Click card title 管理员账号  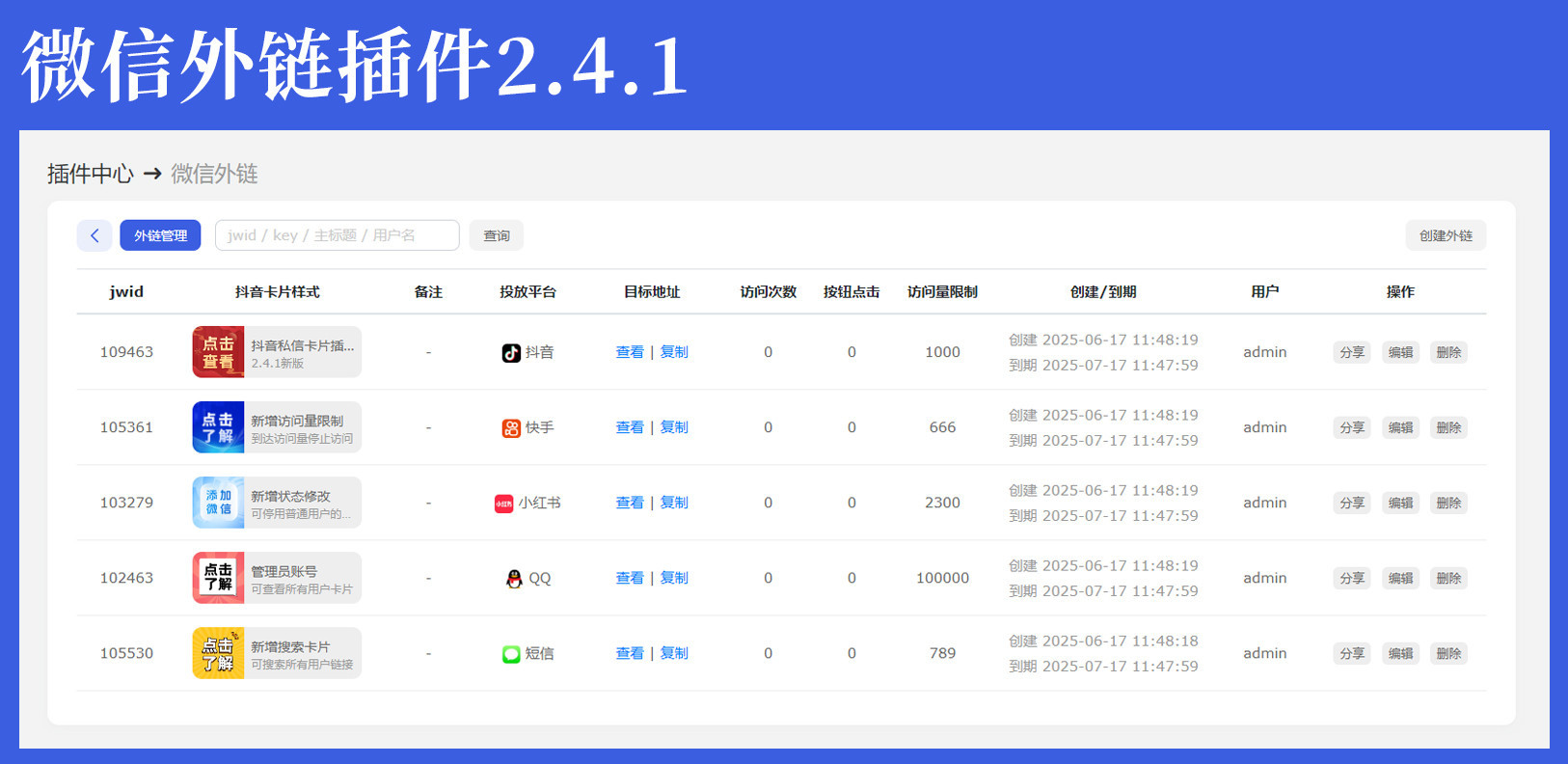pos(284,571)
